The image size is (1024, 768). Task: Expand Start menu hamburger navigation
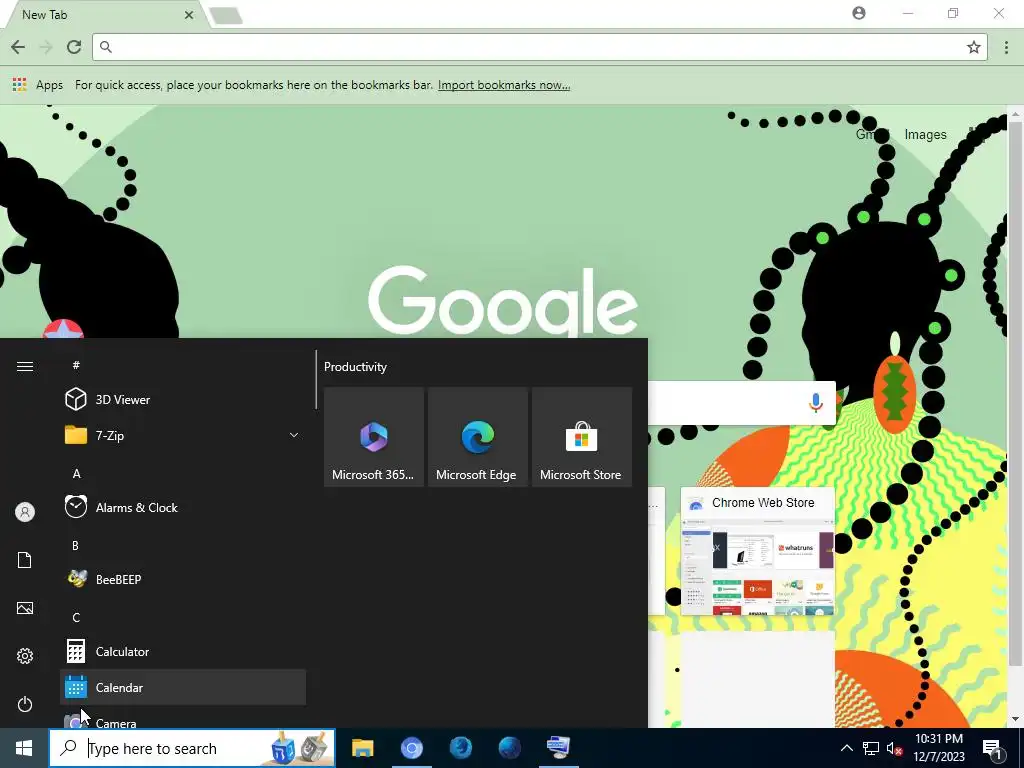coord(25,366)
